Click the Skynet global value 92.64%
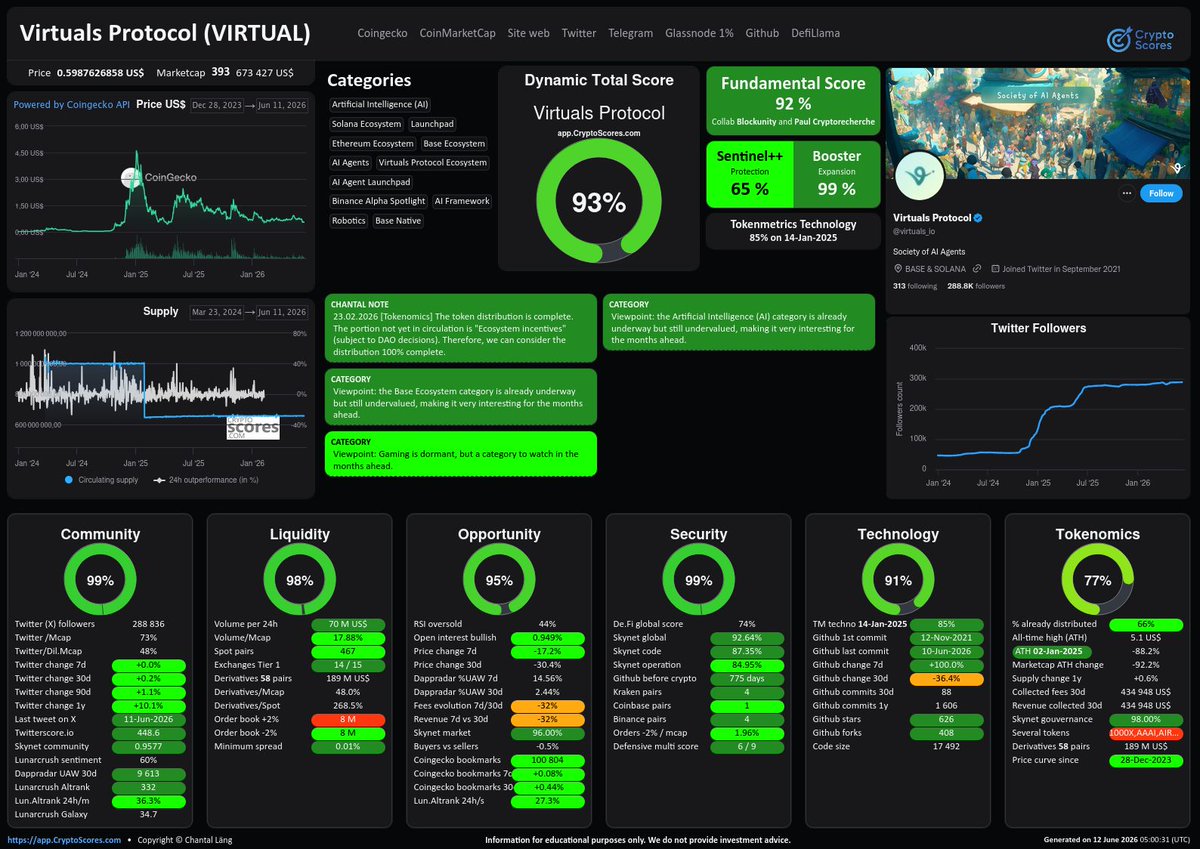Image resolution: width=1200 pixels, height=849 pixels. tap(747, 636)
